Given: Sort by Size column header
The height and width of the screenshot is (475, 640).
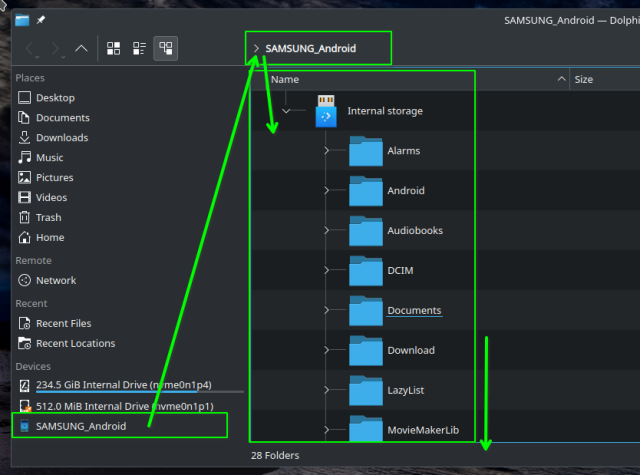Looking at the screenshot, I should (x=584, y=80).
